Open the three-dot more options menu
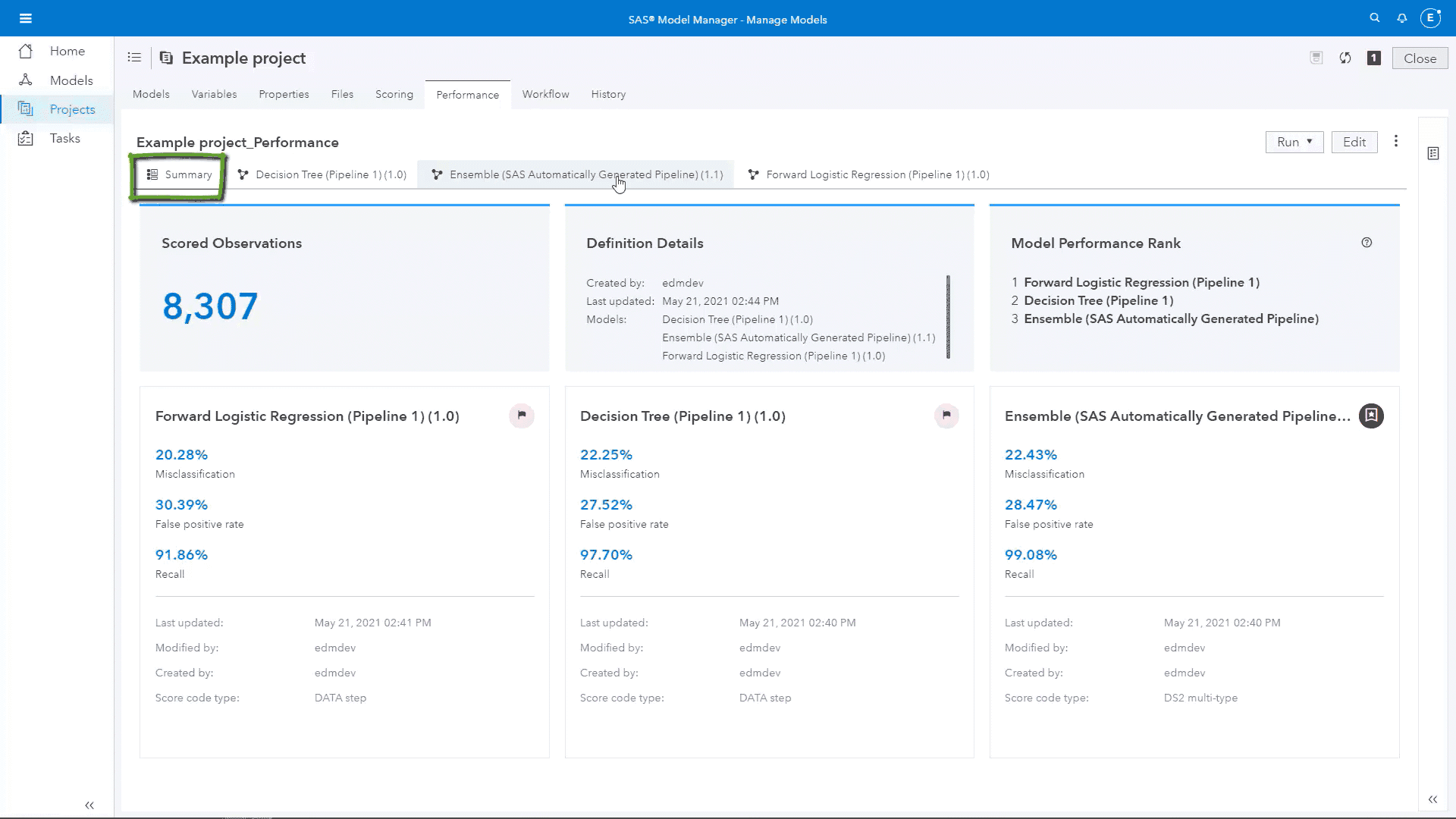 [x=1396, y=142]
